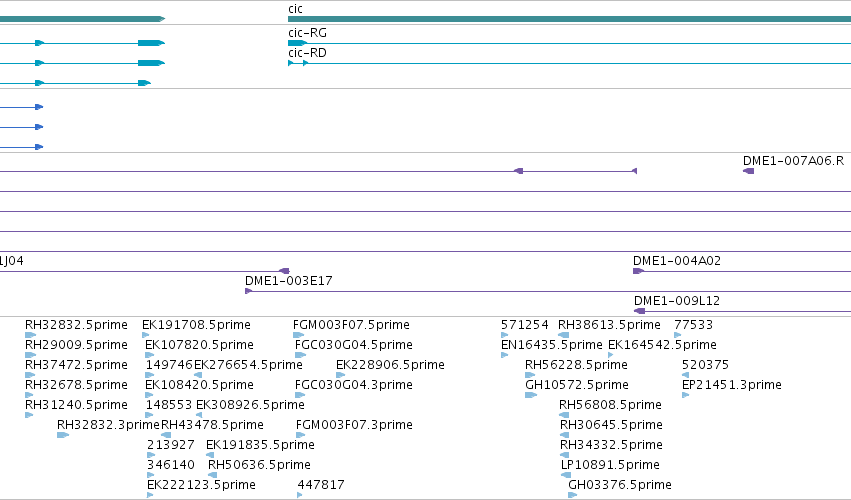The image size is (851, 500).
Task: Select the 213927 feature label
Action: click(x=170, y=445)
